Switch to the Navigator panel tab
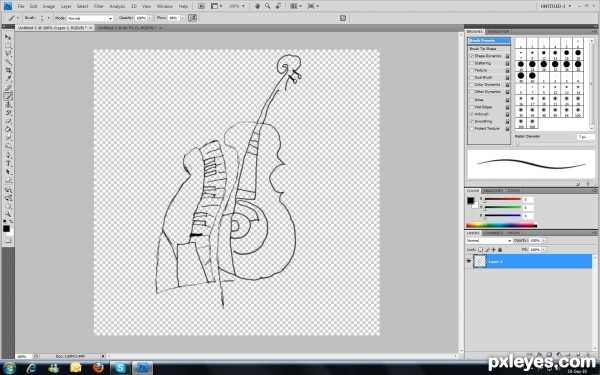This screenshot has height=375, width=600. (498, 31)
